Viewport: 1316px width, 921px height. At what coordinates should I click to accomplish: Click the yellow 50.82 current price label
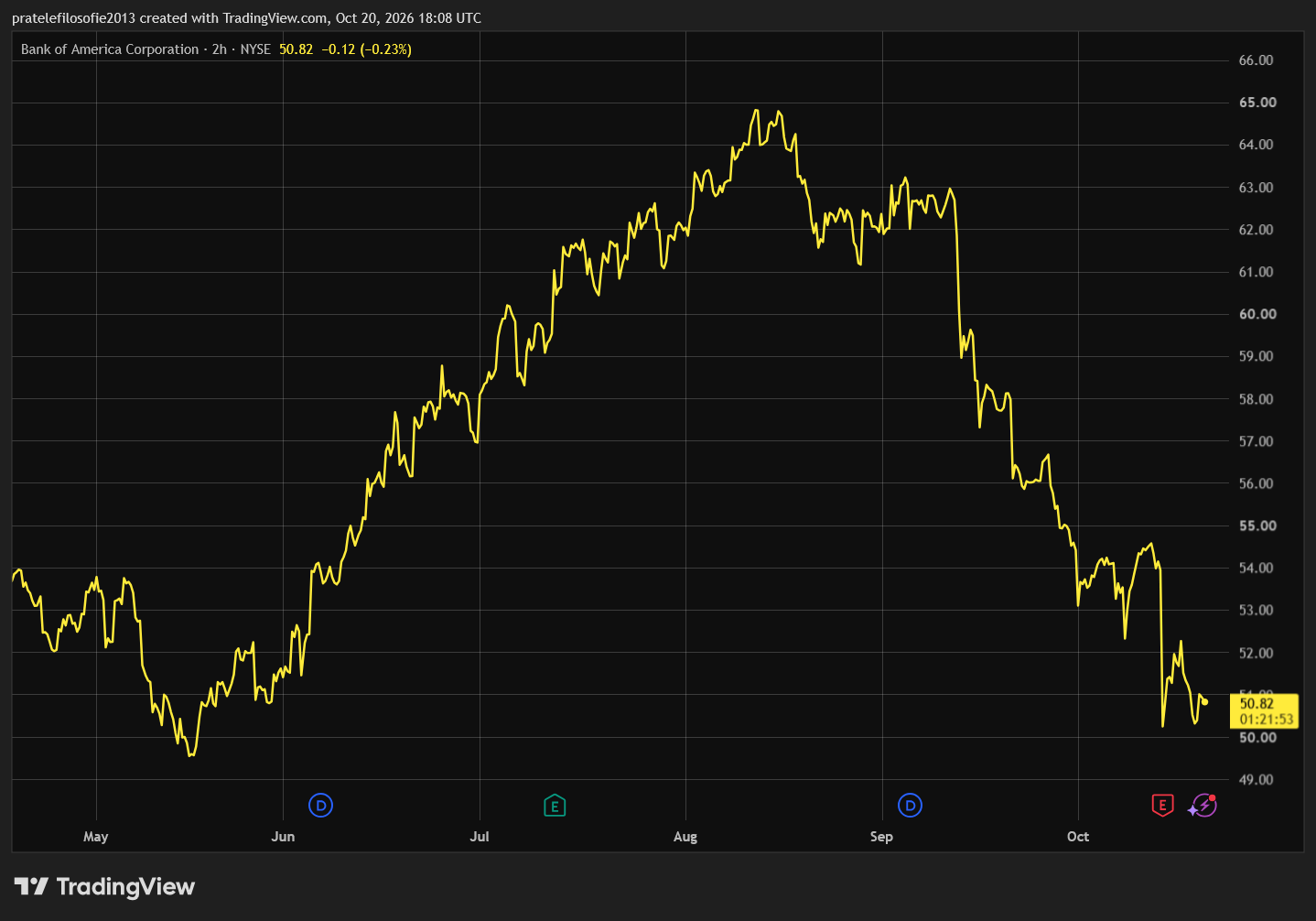coord(1257,703)
